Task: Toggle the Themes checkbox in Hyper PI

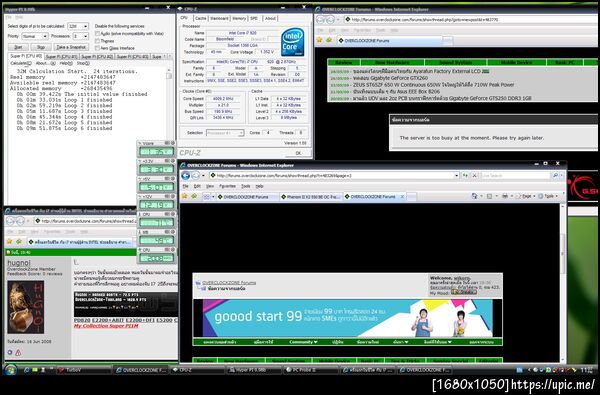Action: (97, 41)
